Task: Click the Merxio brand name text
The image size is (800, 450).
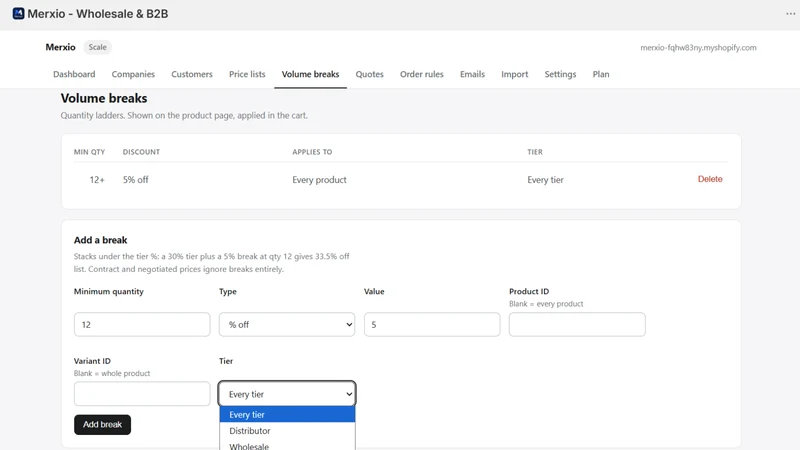Action: (x=60, y=47)
